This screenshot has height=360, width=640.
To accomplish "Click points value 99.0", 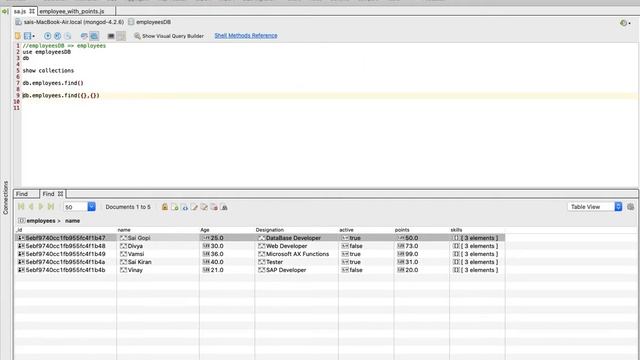I will click(x=422, y=254).
